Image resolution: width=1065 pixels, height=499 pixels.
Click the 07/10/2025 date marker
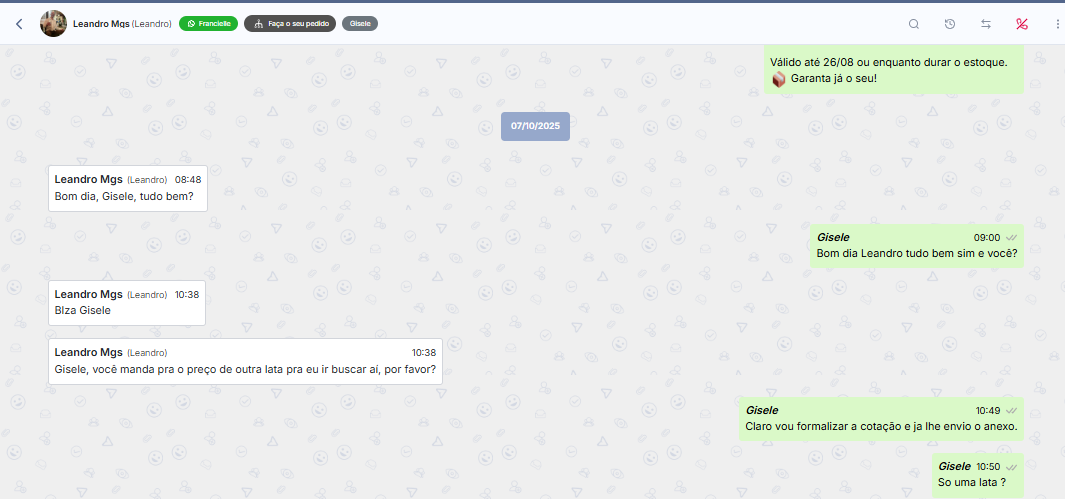[535, 126]
